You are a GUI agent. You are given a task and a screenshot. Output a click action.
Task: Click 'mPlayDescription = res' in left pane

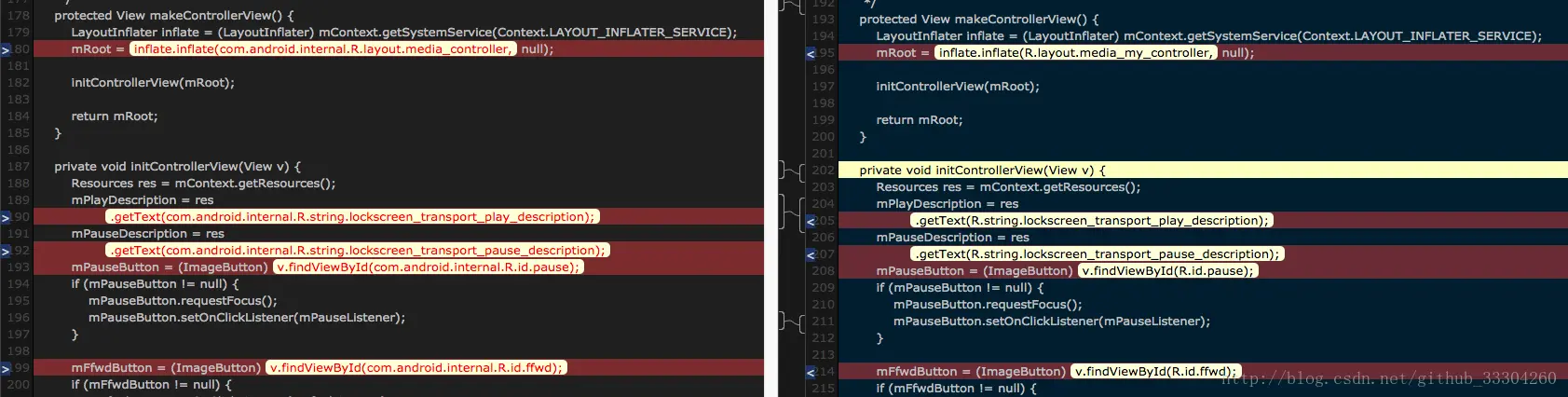click(143, 200)
